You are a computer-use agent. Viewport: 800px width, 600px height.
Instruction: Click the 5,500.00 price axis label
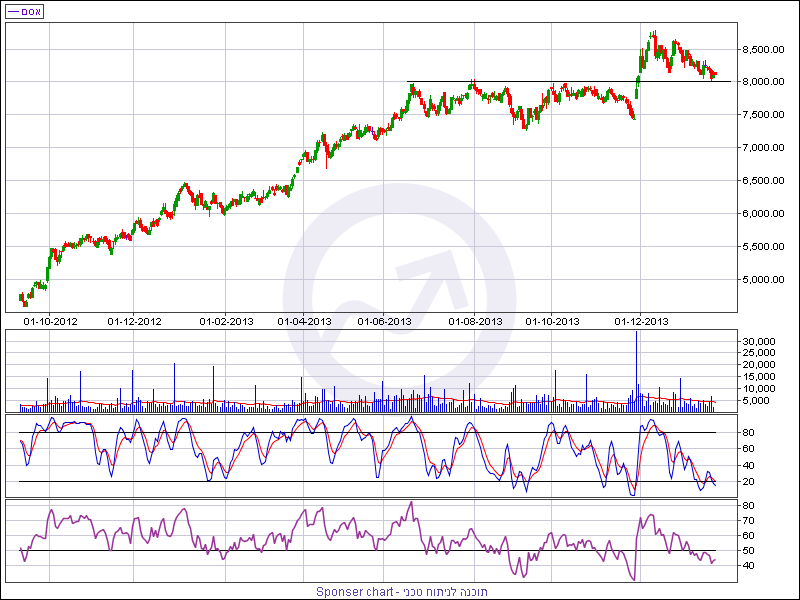(x=763, y=246)
